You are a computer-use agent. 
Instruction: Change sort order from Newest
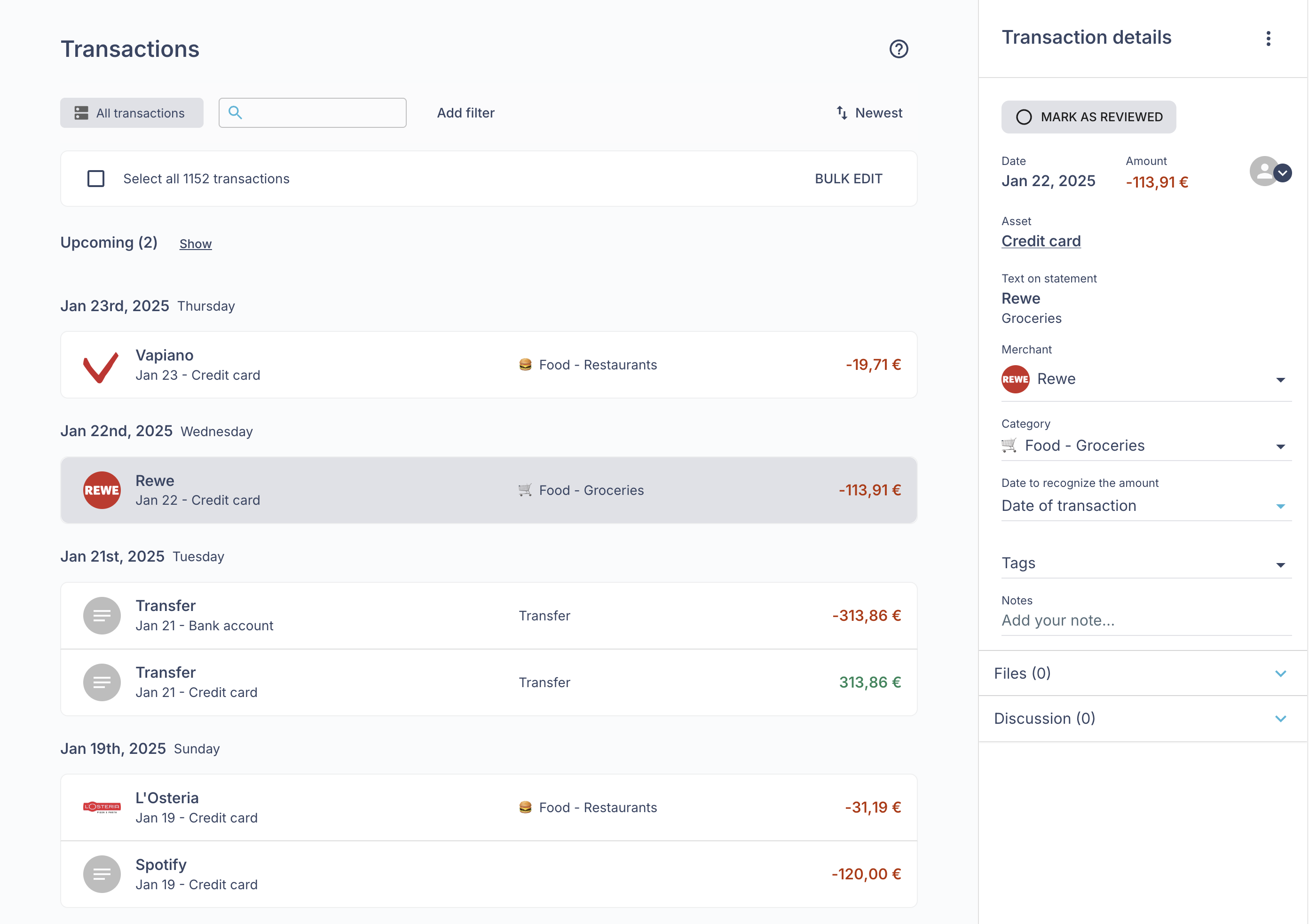click(869, 113)
